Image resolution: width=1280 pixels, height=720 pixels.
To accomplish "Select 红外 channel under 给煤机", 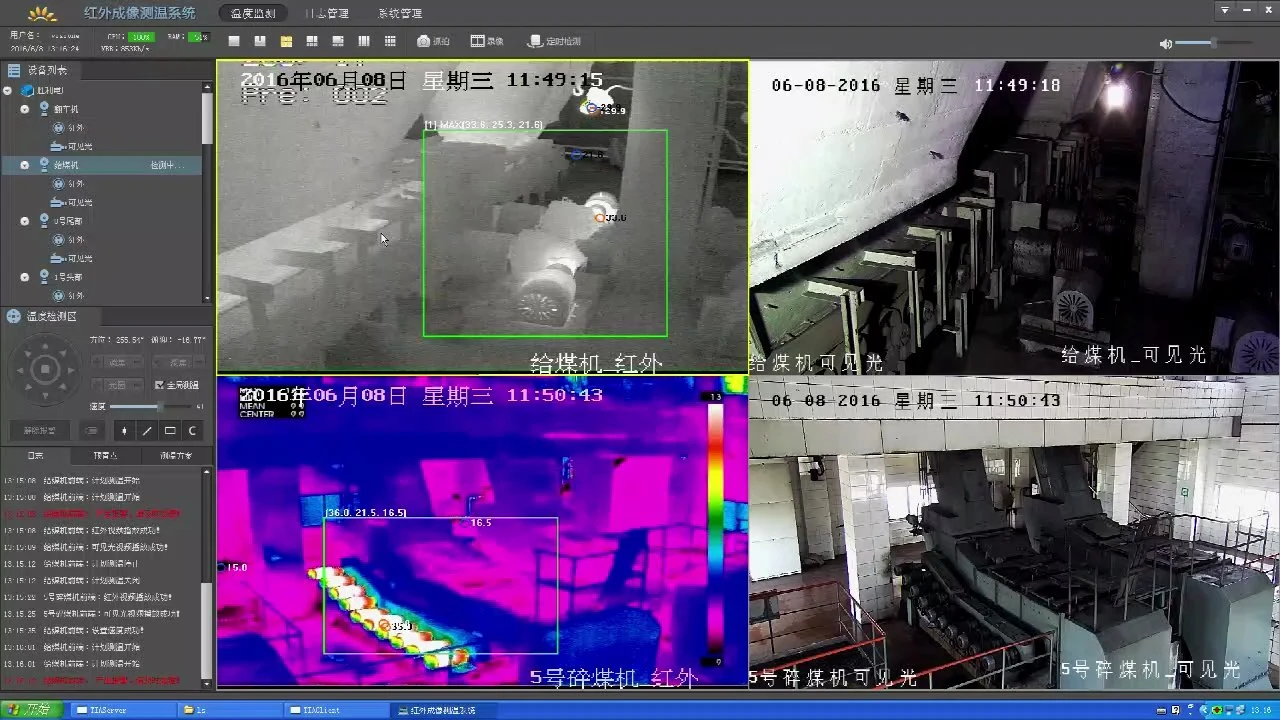I will 69,183.
